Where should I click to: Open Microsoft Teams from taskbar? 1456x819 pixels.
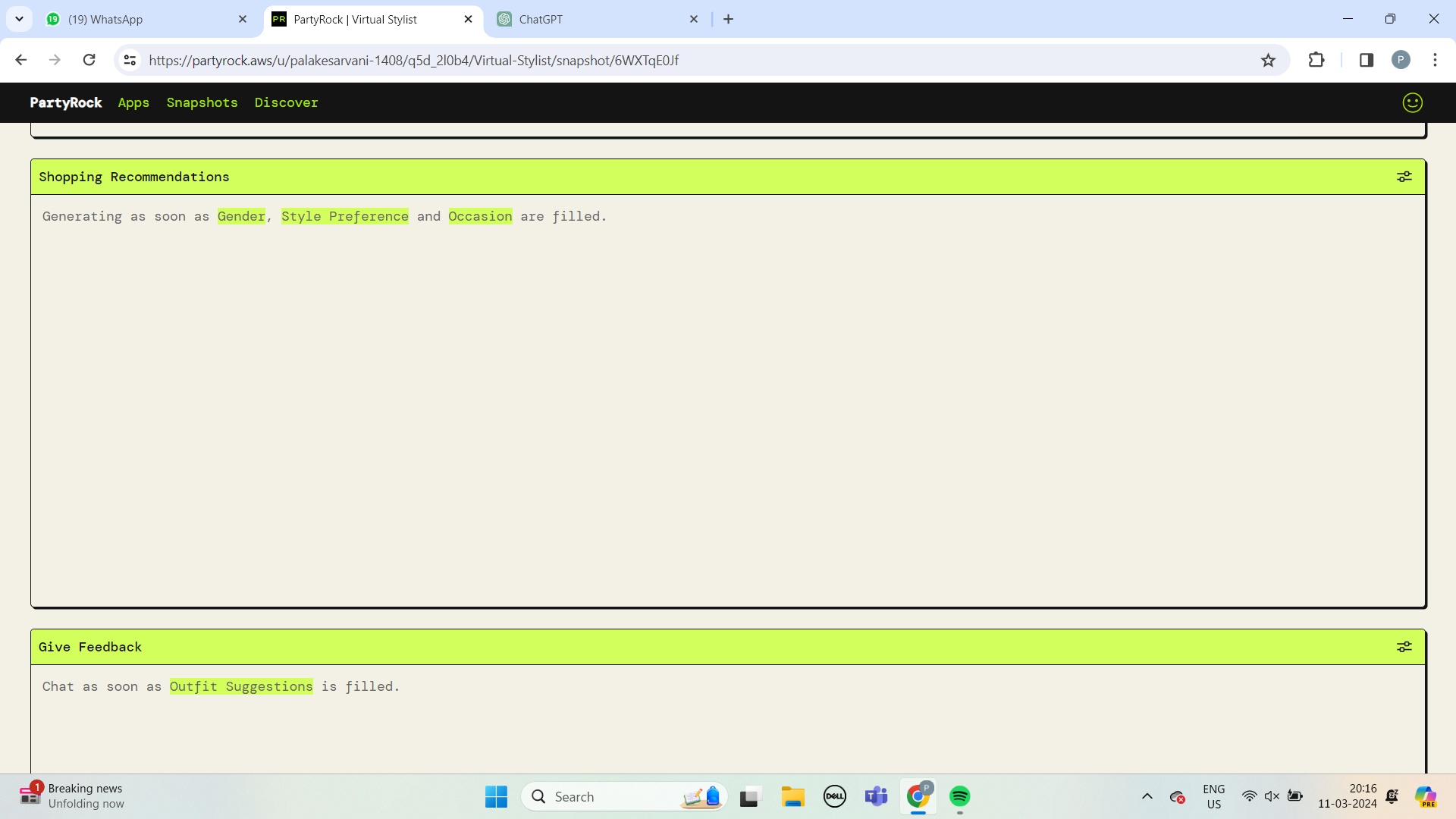876,796
